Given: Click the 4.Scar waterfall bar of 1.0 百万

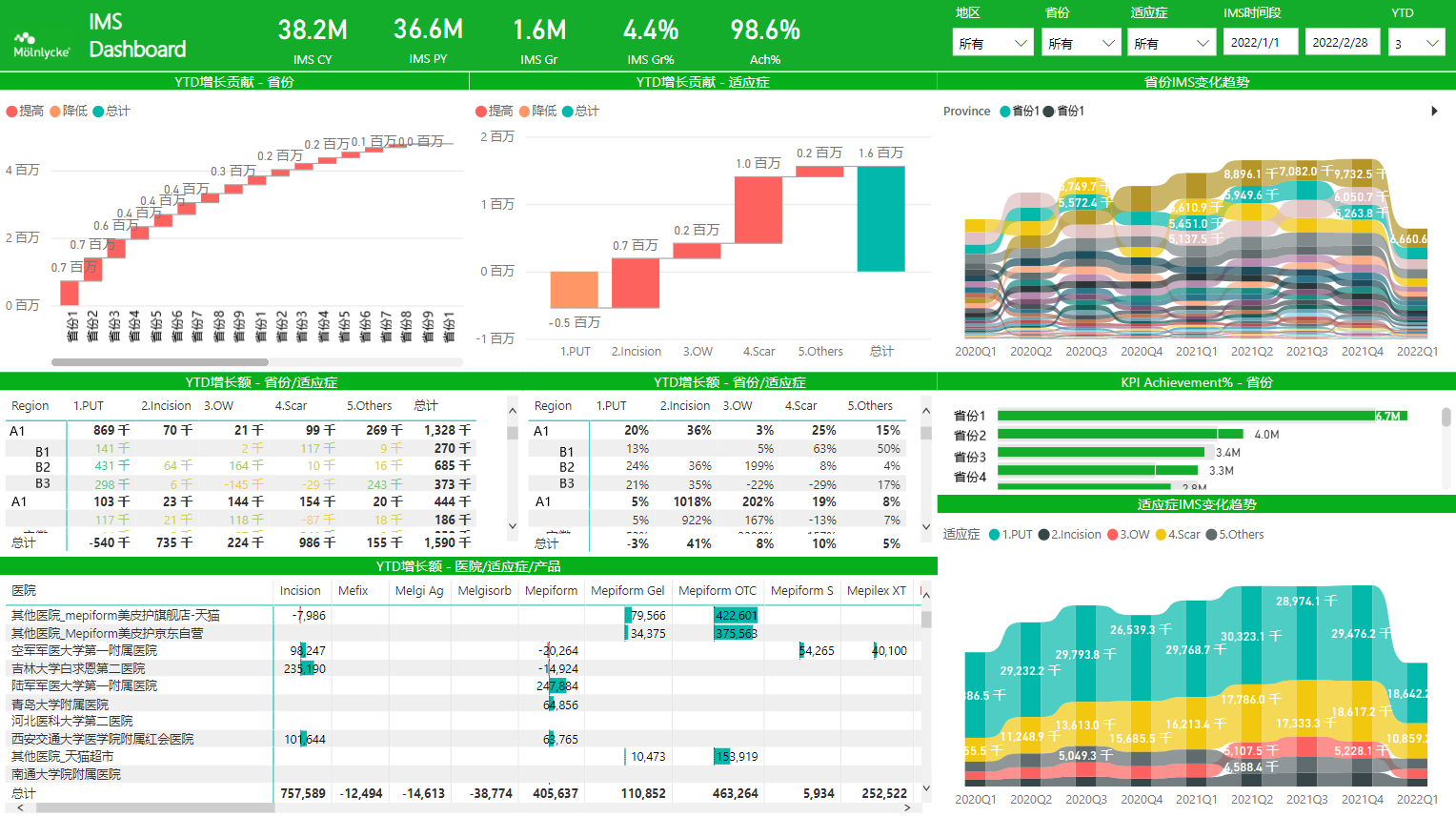Looking at the screenshot, I should point(758,210).
